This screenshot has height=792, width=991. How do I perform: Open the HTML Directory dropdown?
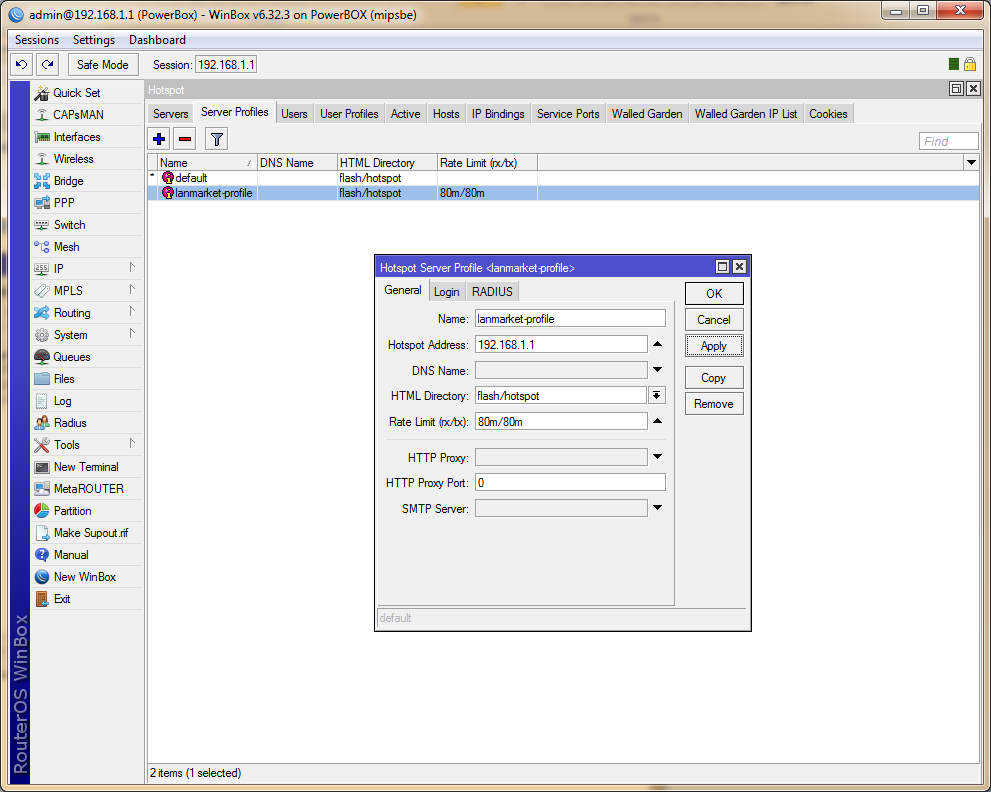point(657,396)
